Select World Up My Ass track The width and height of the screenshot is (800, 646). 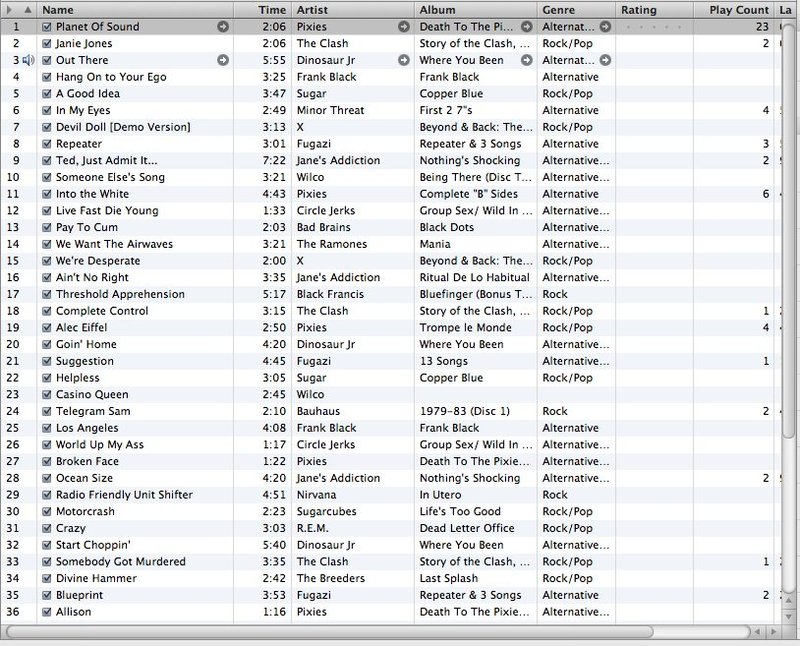click(x=99, y=445)
